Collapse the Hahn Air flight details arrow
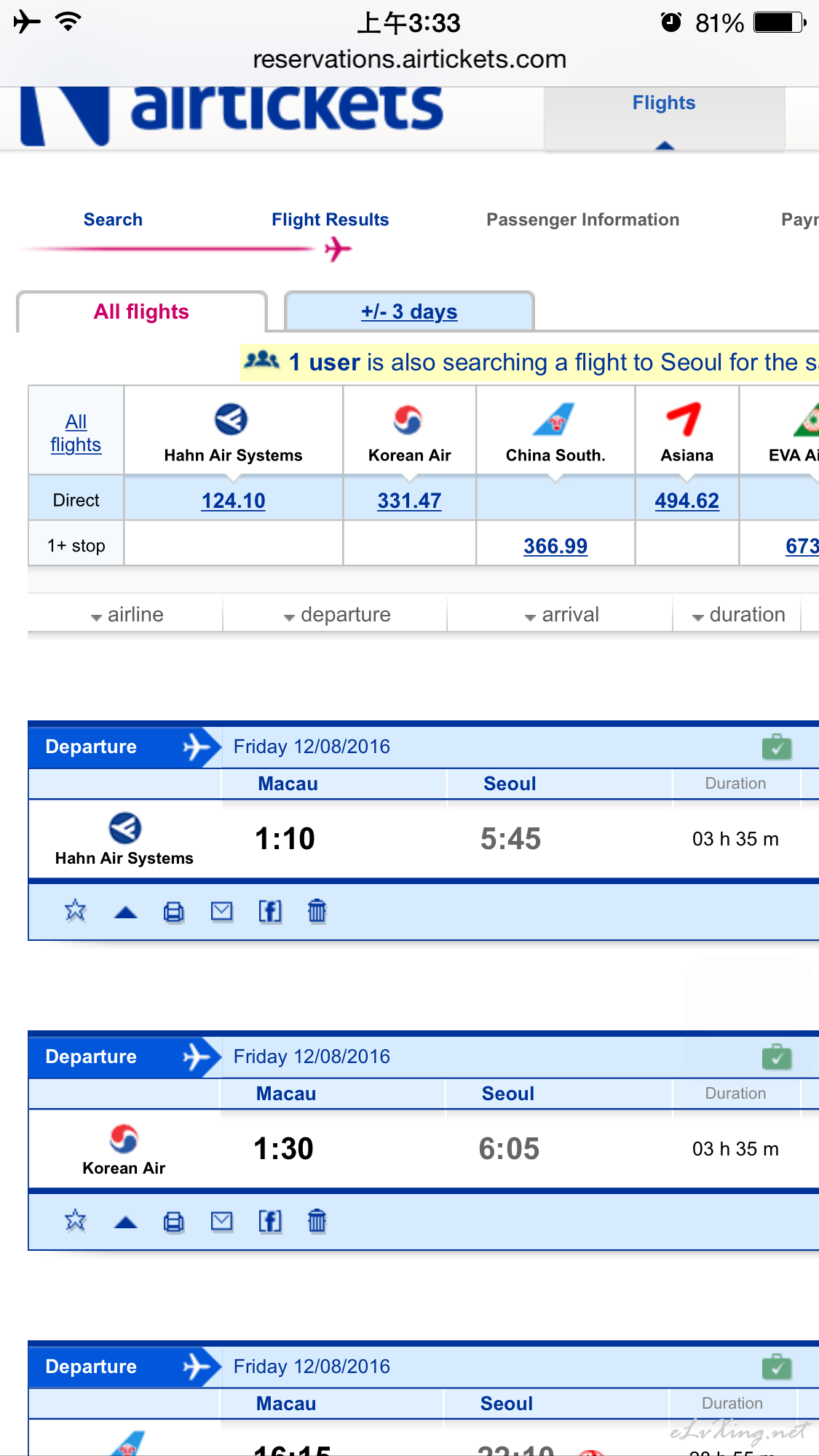 pos(126,912)
